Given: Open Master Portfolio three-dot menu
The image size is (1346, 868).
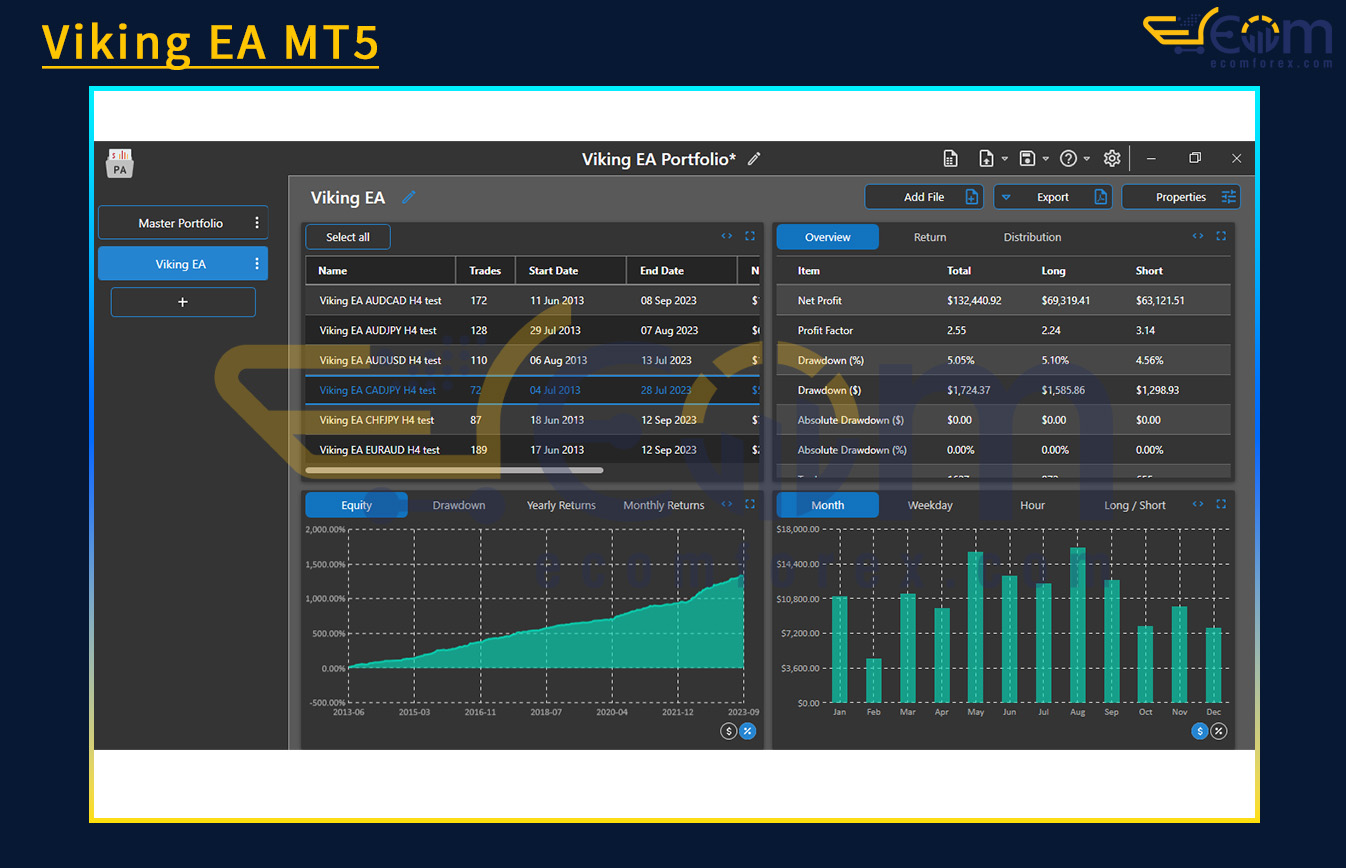Looking at the screenshot, I should (x=257, y=223).
